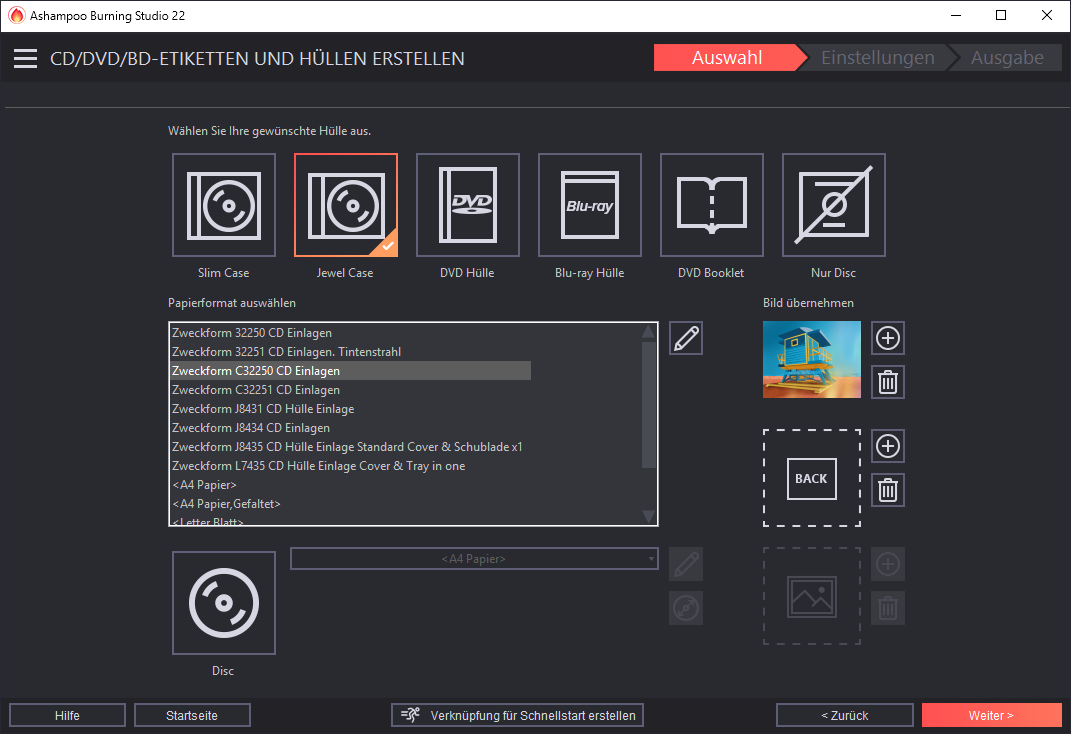Open the hamburger main menu
Viewport: 1071px width, 734px height.
25,59
